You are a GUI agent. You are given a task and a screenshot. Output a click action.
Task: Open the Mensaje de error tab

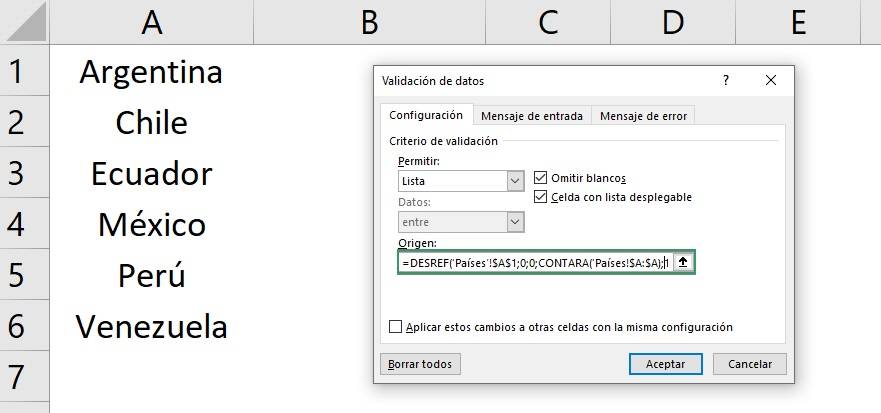pos(643,116)
